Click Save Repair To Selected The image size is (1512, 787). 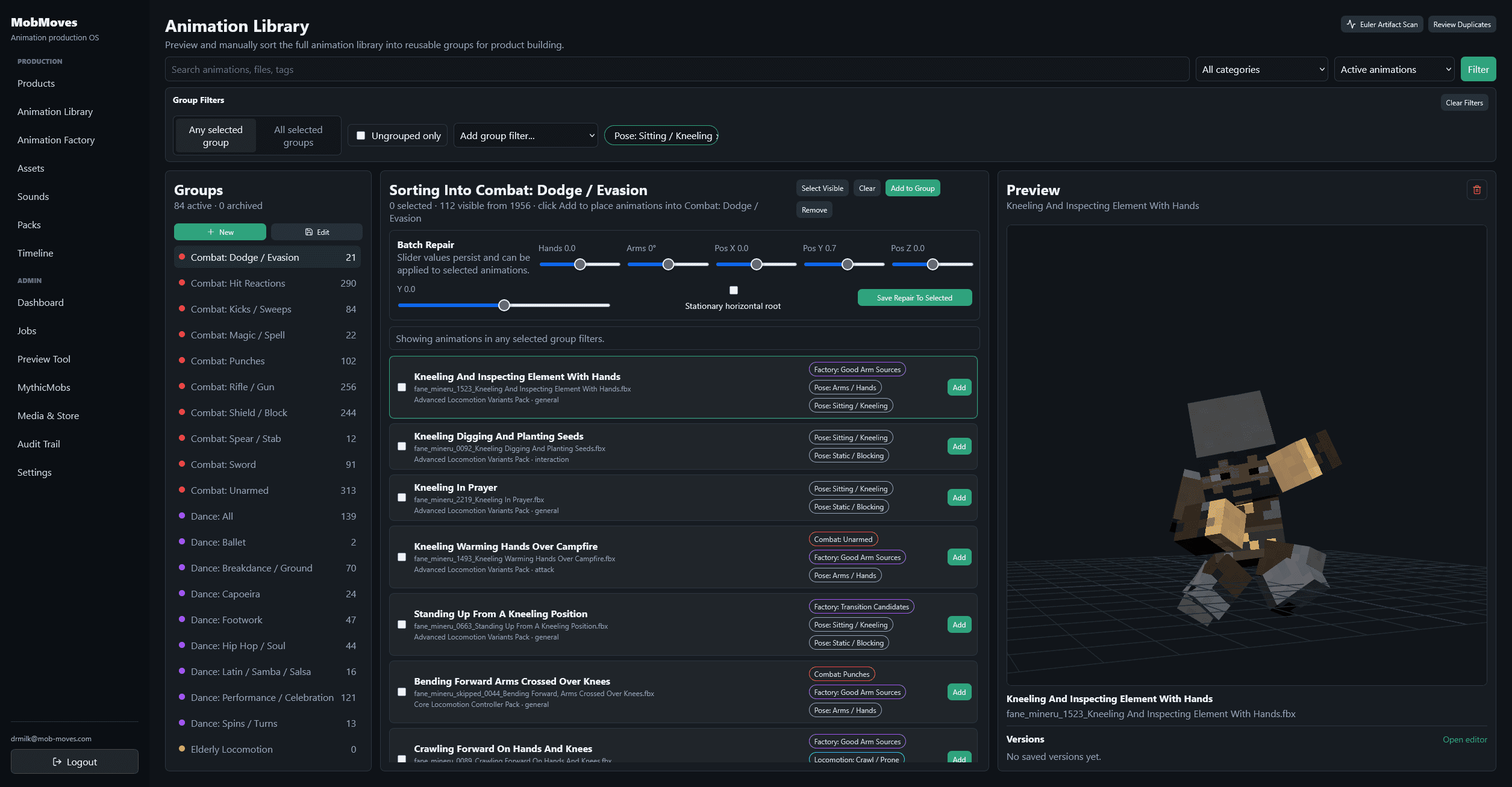tap(914, 297)
